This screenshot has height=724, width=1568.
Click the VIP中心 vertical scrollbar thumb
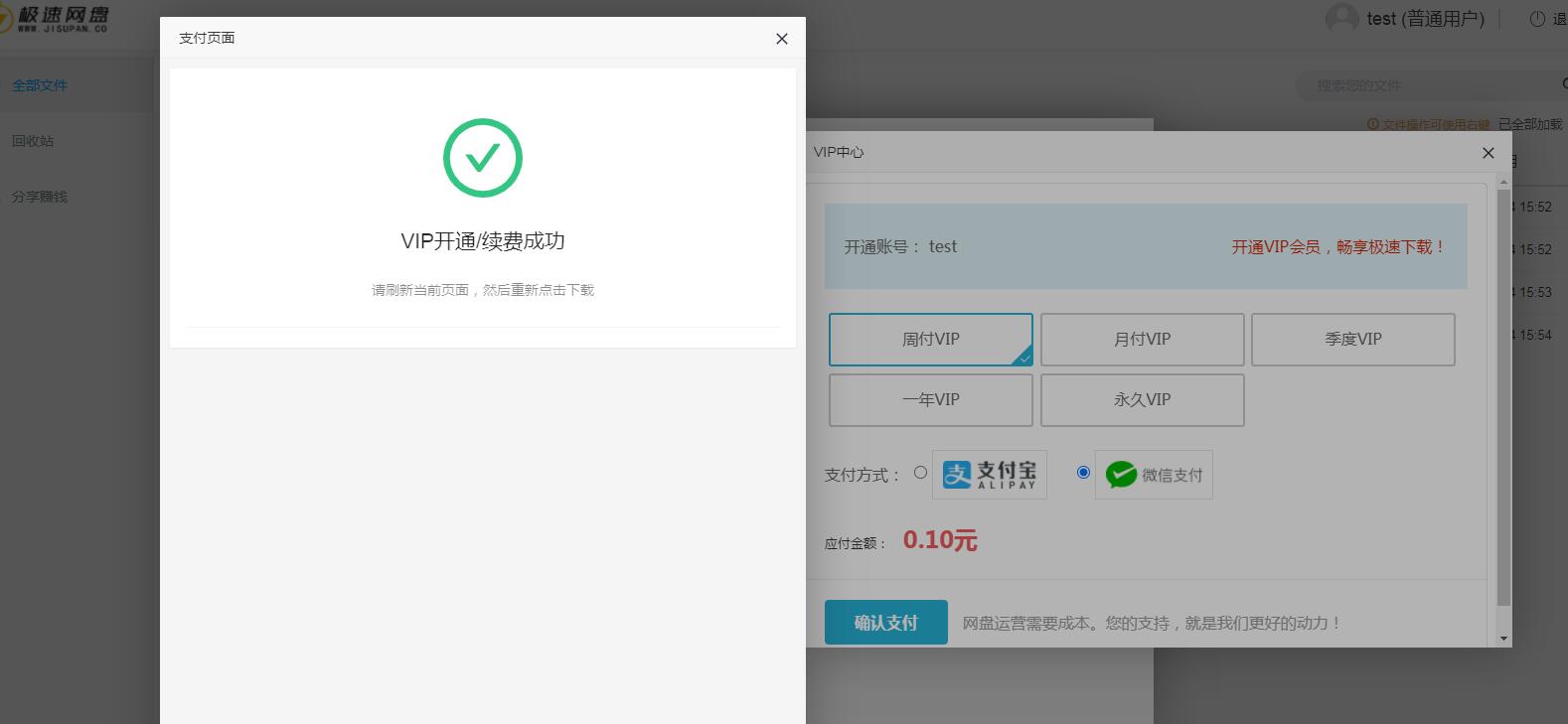point(1503,397)
